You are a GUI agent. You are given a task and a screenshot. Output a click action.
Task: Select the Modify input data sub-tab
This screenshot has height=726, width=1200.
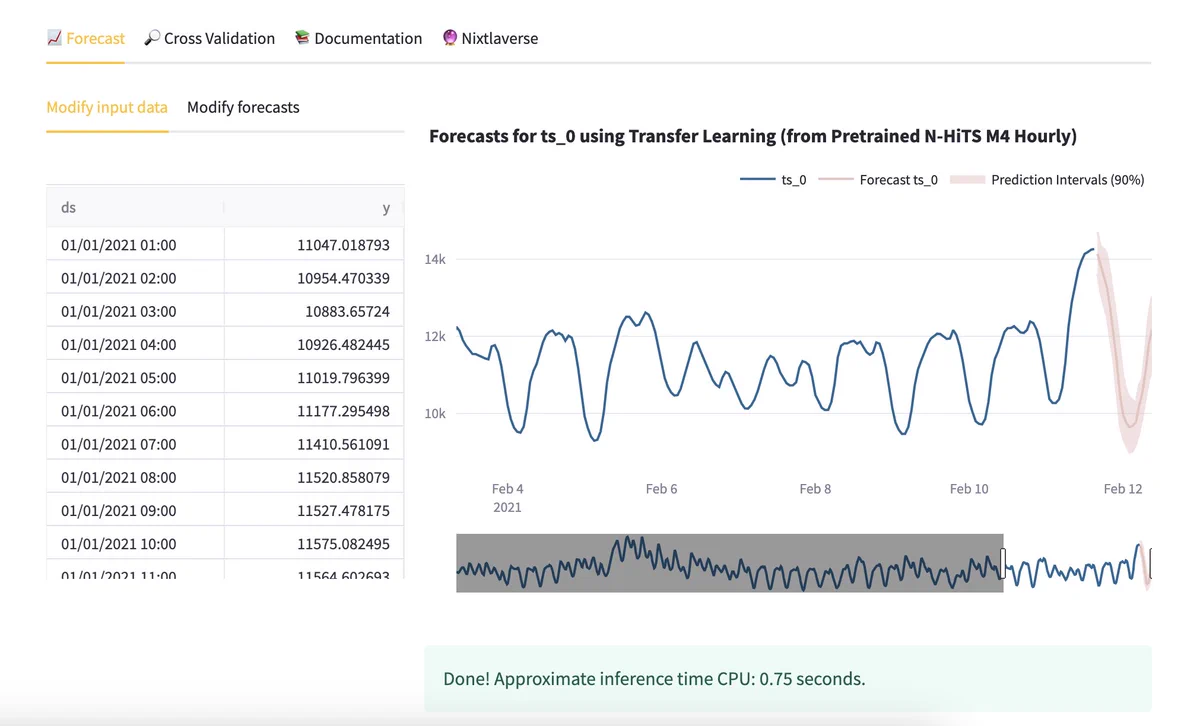[107, 107]
